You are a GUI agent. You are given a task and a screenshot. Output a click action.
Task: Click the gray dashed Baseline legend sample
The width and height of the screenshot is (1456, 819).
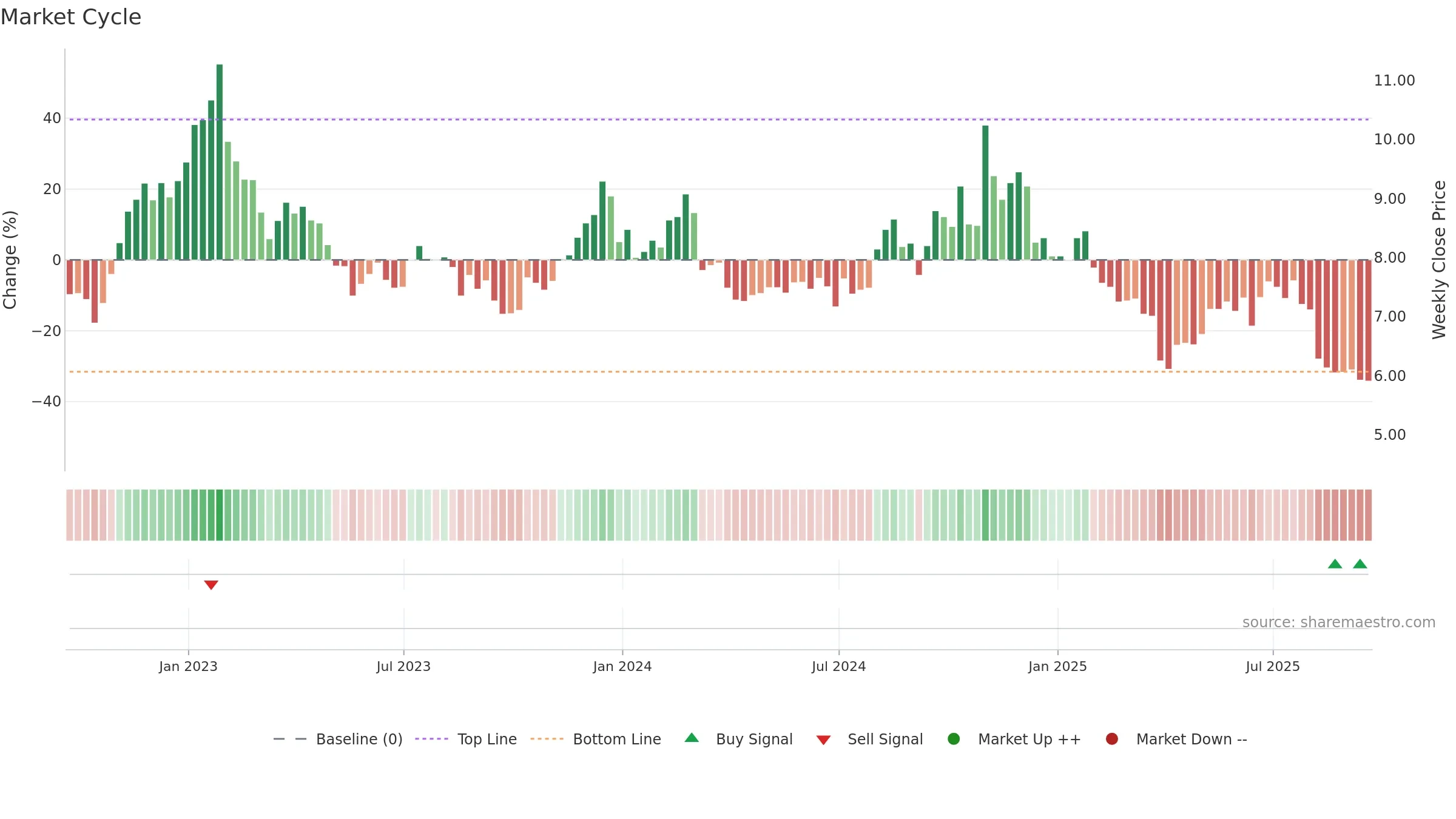[289, 739]
